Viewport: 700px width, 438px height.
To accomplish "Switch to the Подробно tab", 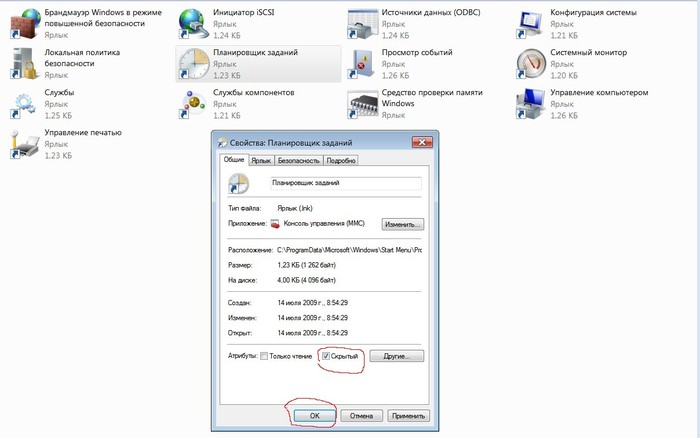I will pyautogui.click(x=341, y=161).
